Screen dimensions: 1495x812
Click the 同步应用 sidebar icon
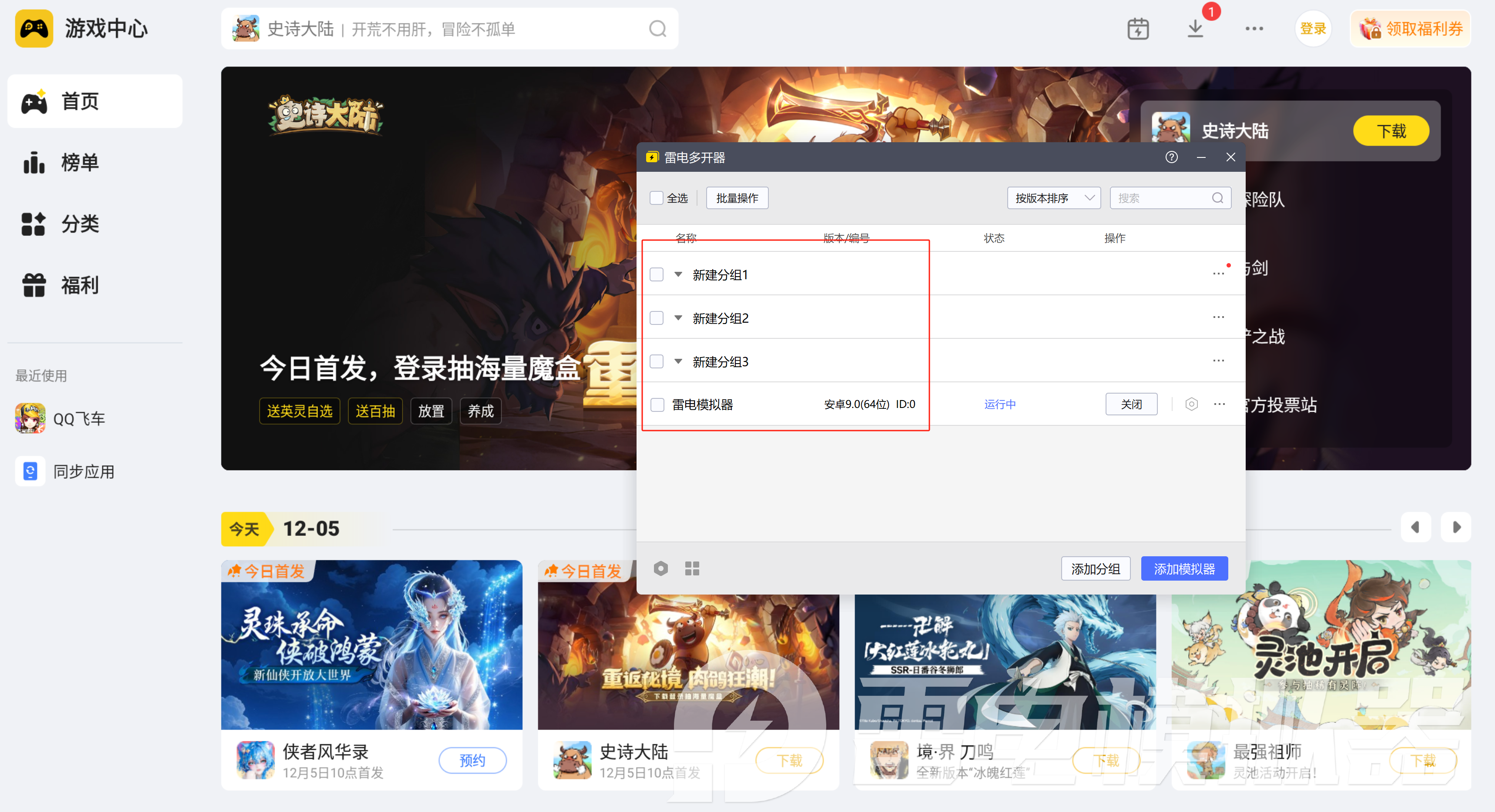pos(30,471)
